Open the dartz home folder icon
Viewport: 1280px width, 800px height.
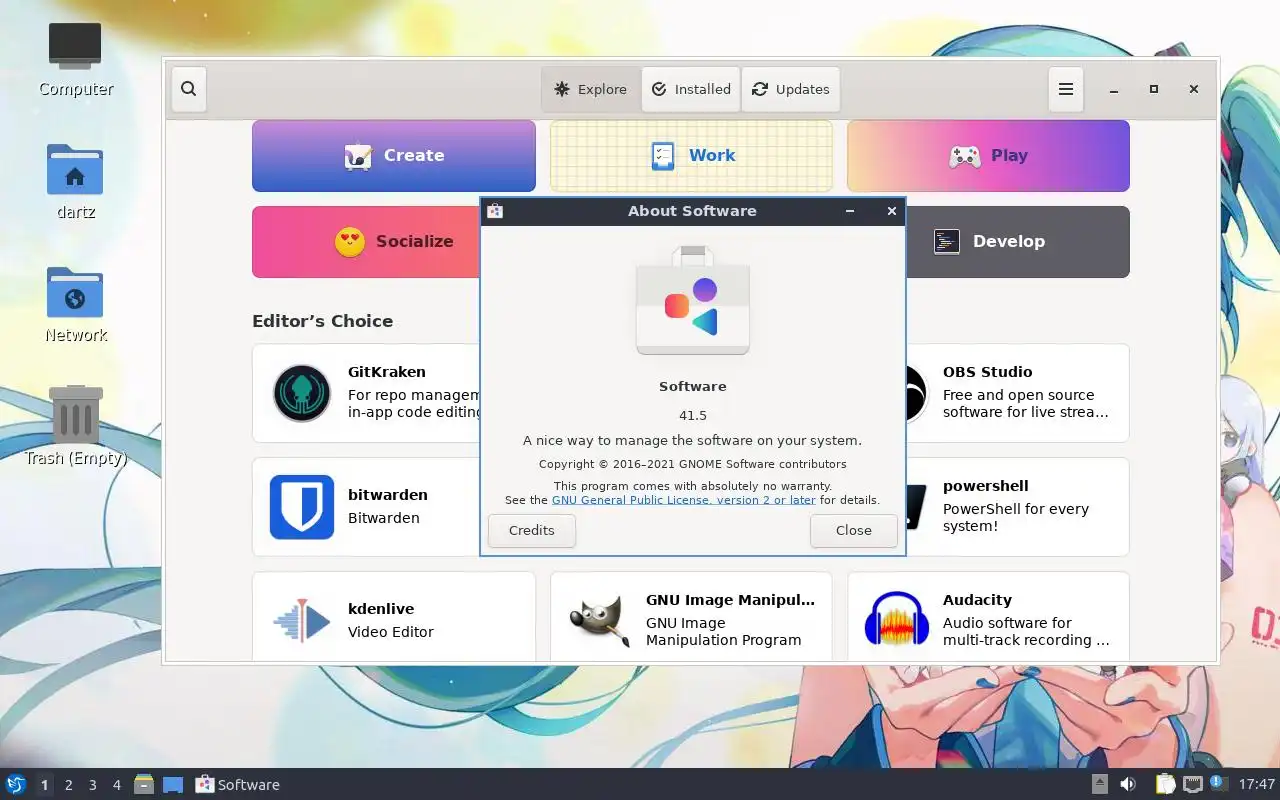pyautogui.click(x=76, y=182)
